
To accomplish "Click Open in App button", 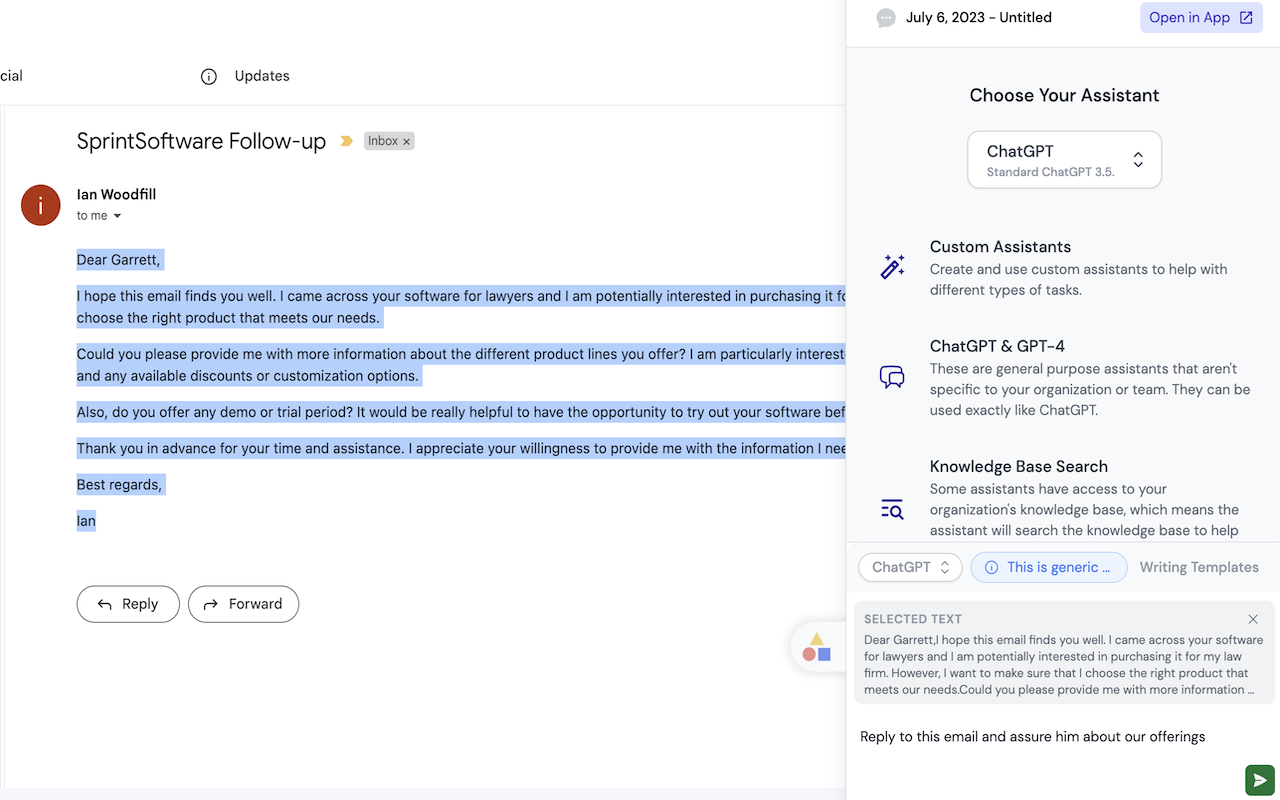I will tap(1201, 18).
